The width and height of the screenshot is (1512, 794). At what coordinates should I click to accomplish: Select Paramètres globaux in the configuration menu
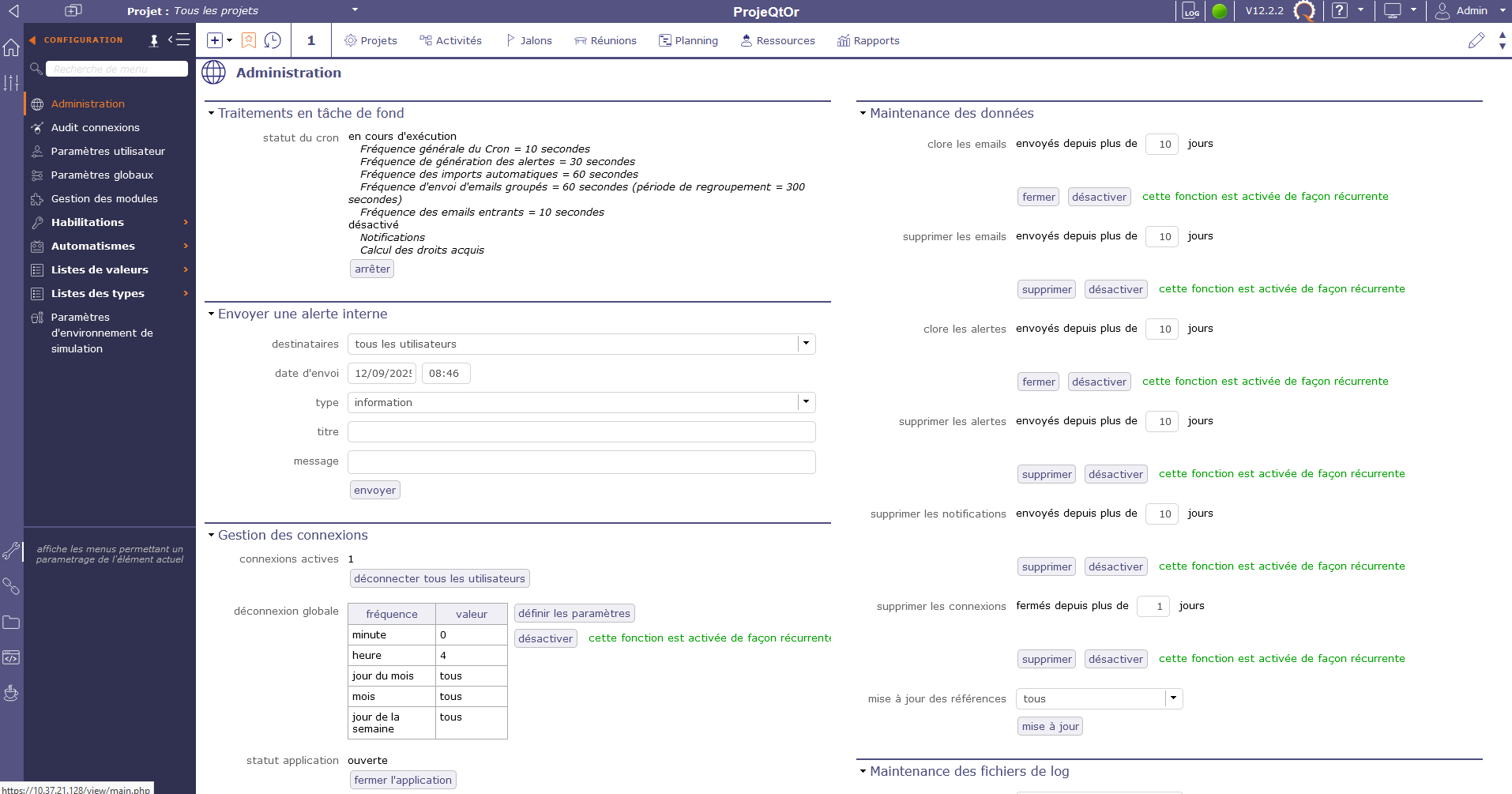102,175
